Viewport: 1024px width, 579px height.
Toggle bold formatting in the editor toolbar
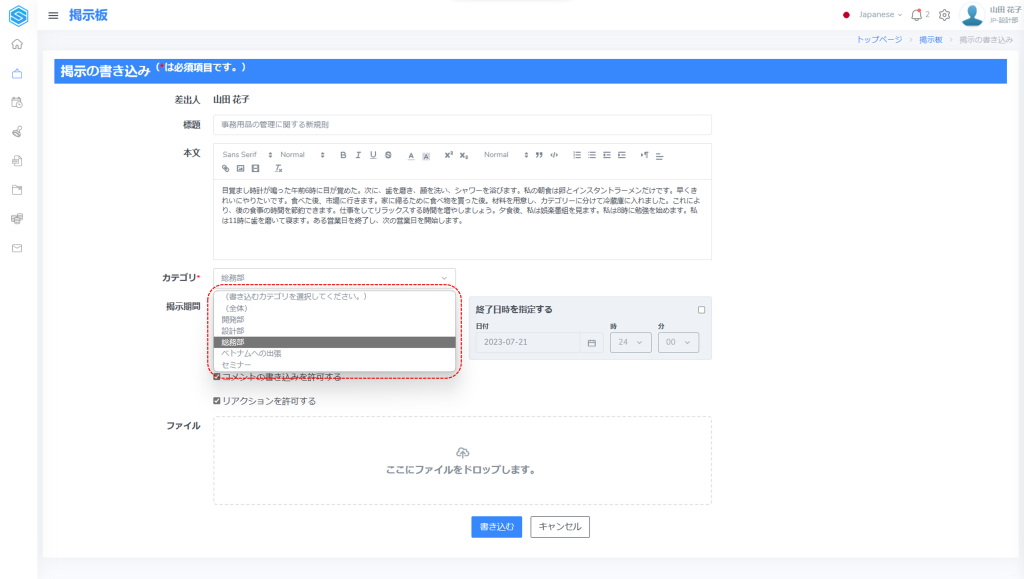point(343,155)
